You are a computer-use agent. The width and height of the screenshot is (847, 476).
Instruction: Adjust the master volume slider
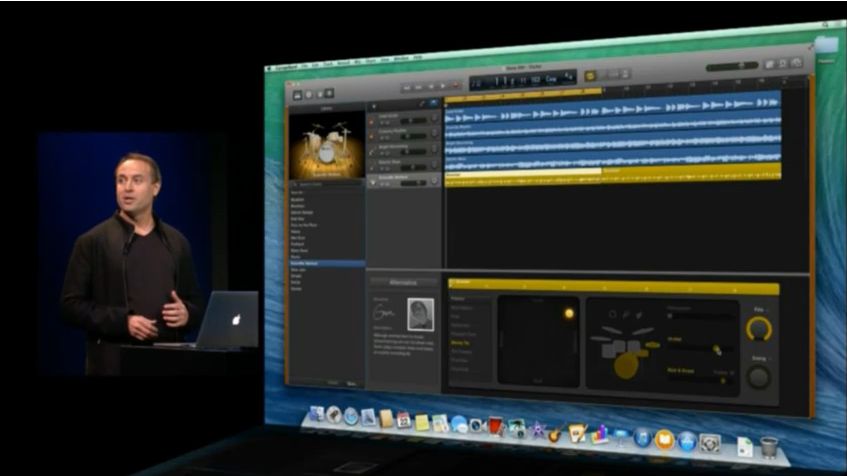pos(732,66)
